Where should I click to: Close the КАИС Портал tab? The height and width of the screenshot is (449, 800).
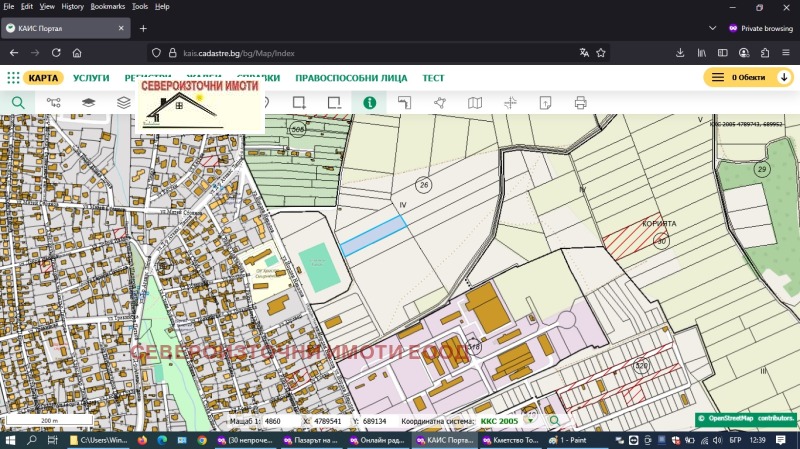click(121, 28)
